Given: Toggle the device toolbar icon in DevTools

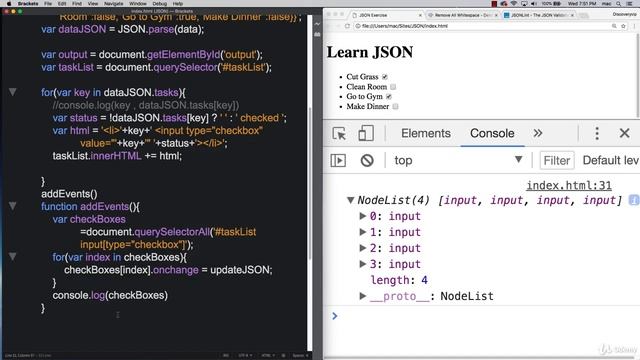Looking at the screenshot, I should [366, 133].
